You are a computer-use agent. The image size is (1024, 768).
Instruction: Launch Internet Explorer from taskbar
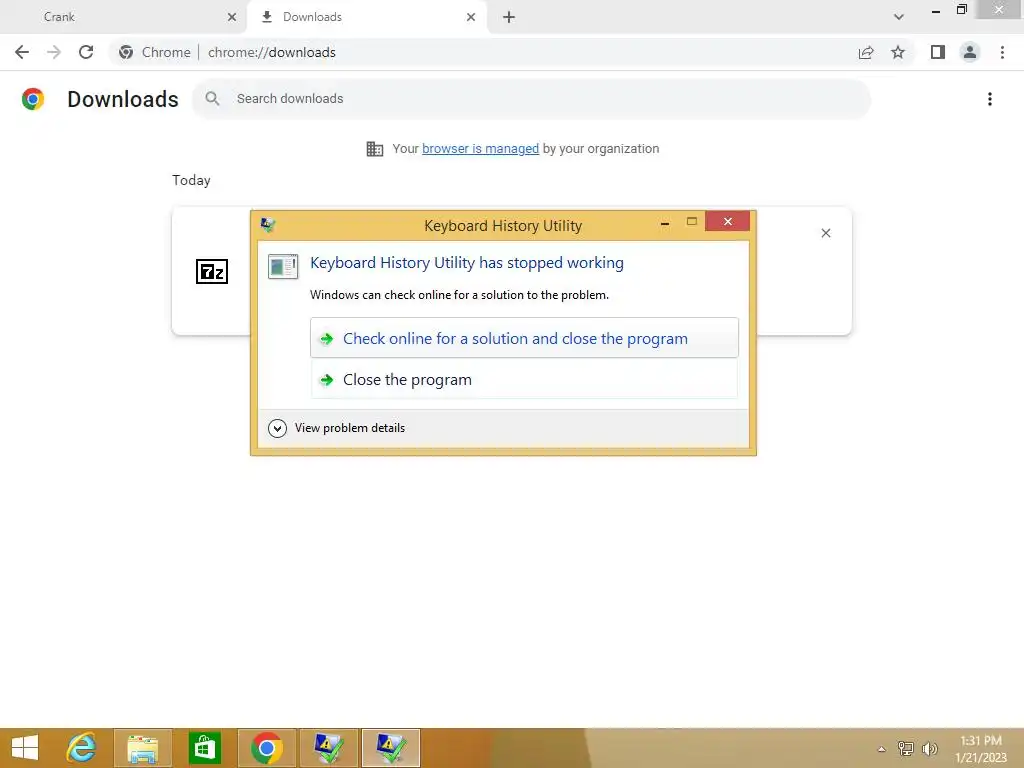pyautogui.click(x=82, y=748)
